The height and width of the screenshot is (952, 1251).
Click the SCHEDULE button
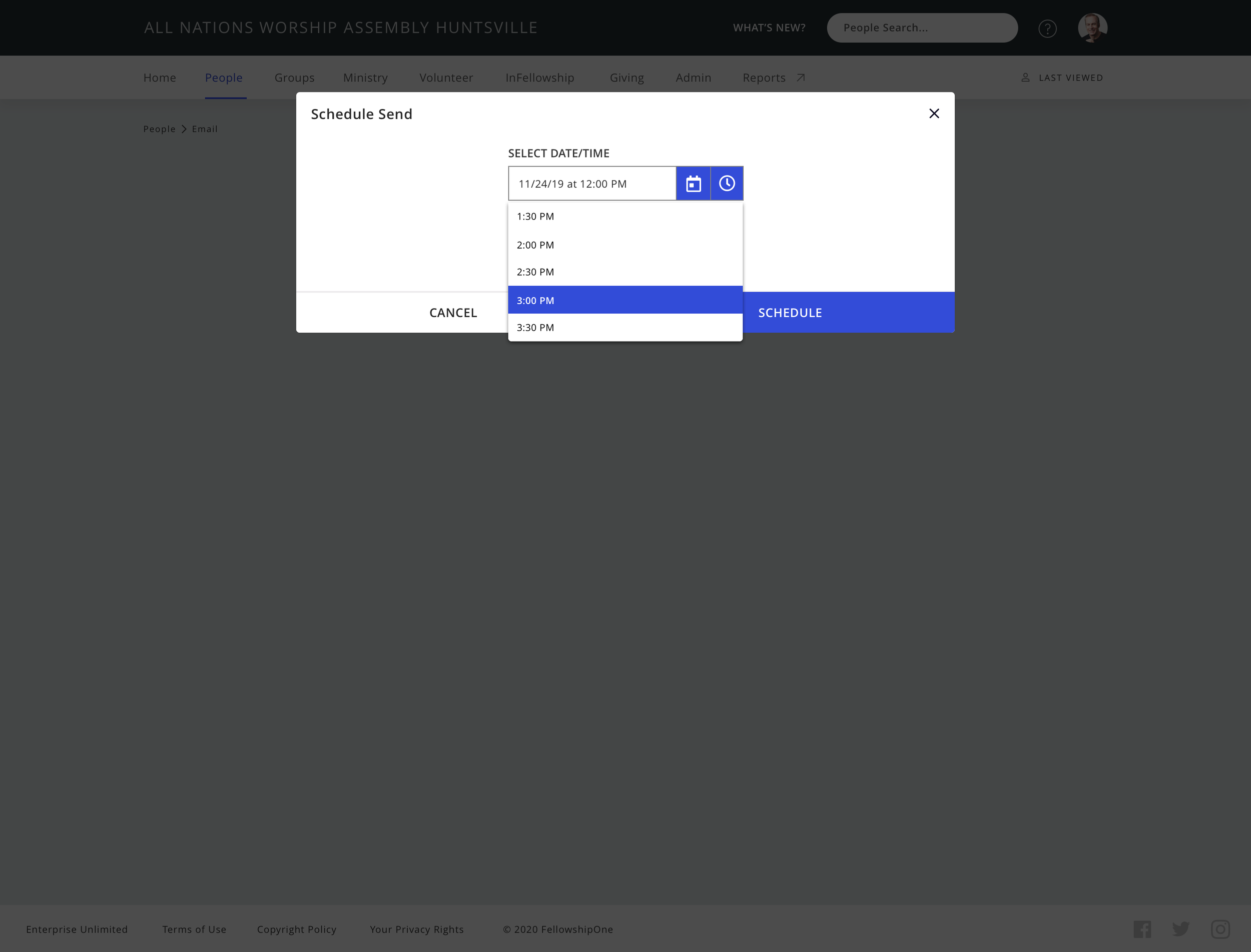[x=790, y=312]
